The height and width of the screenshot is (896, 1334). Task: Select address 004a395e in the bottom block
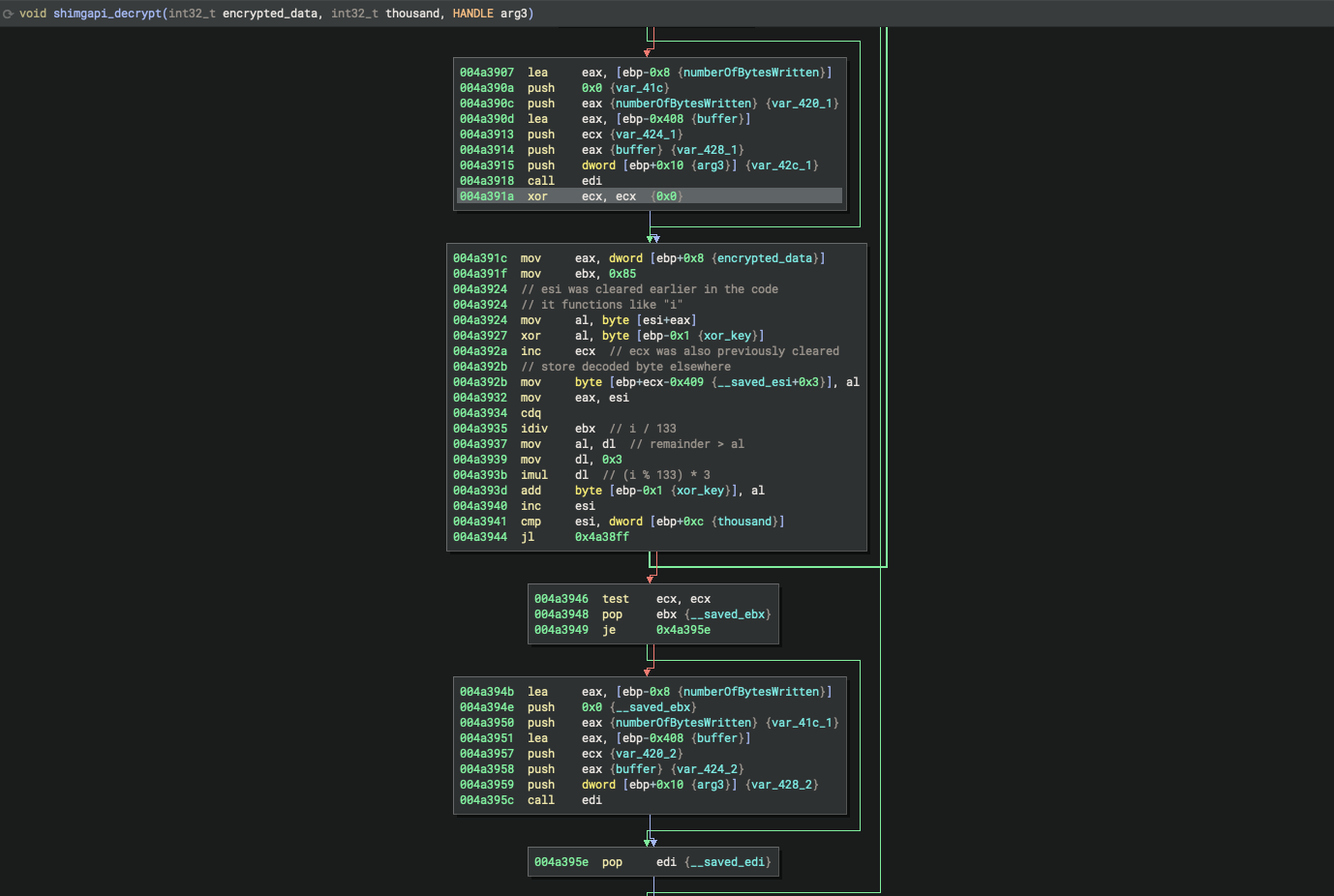pyautogui.click(x=561, y=862)
